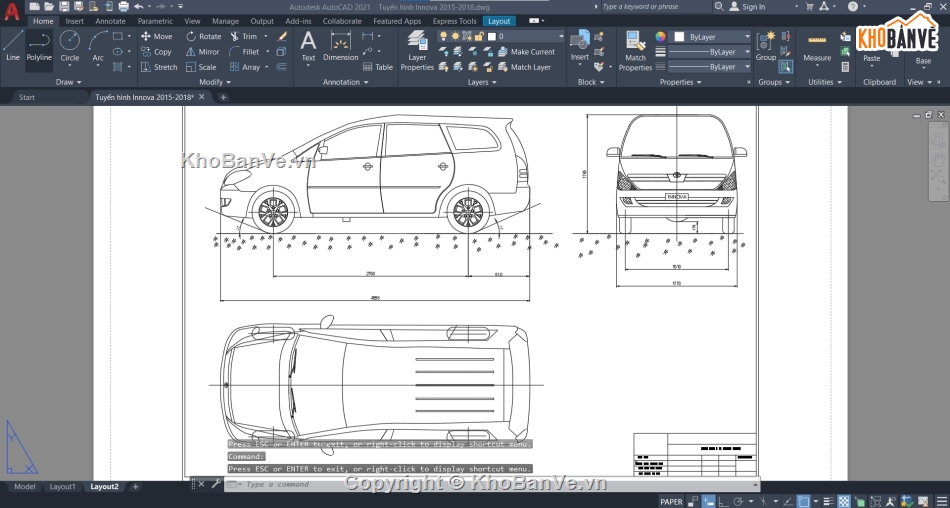This screenshot has height=508, width=950.
Task: Click the Dimension tool
Action: click(340, 47)
